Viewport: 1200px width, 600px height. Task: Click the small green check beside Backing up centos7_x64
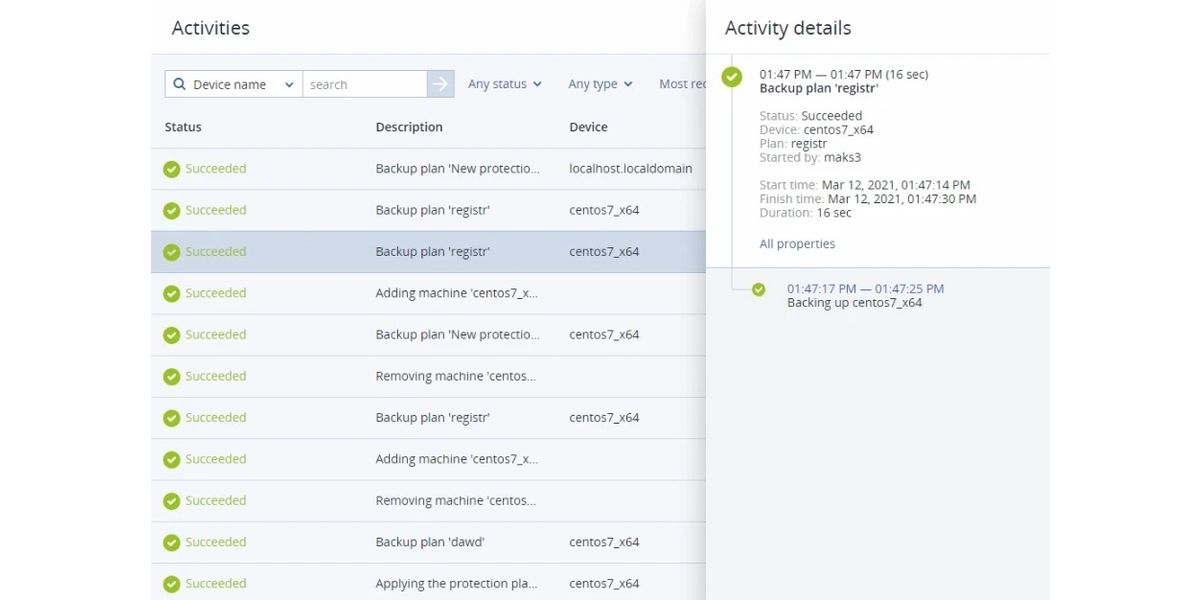tap(759, 290)
